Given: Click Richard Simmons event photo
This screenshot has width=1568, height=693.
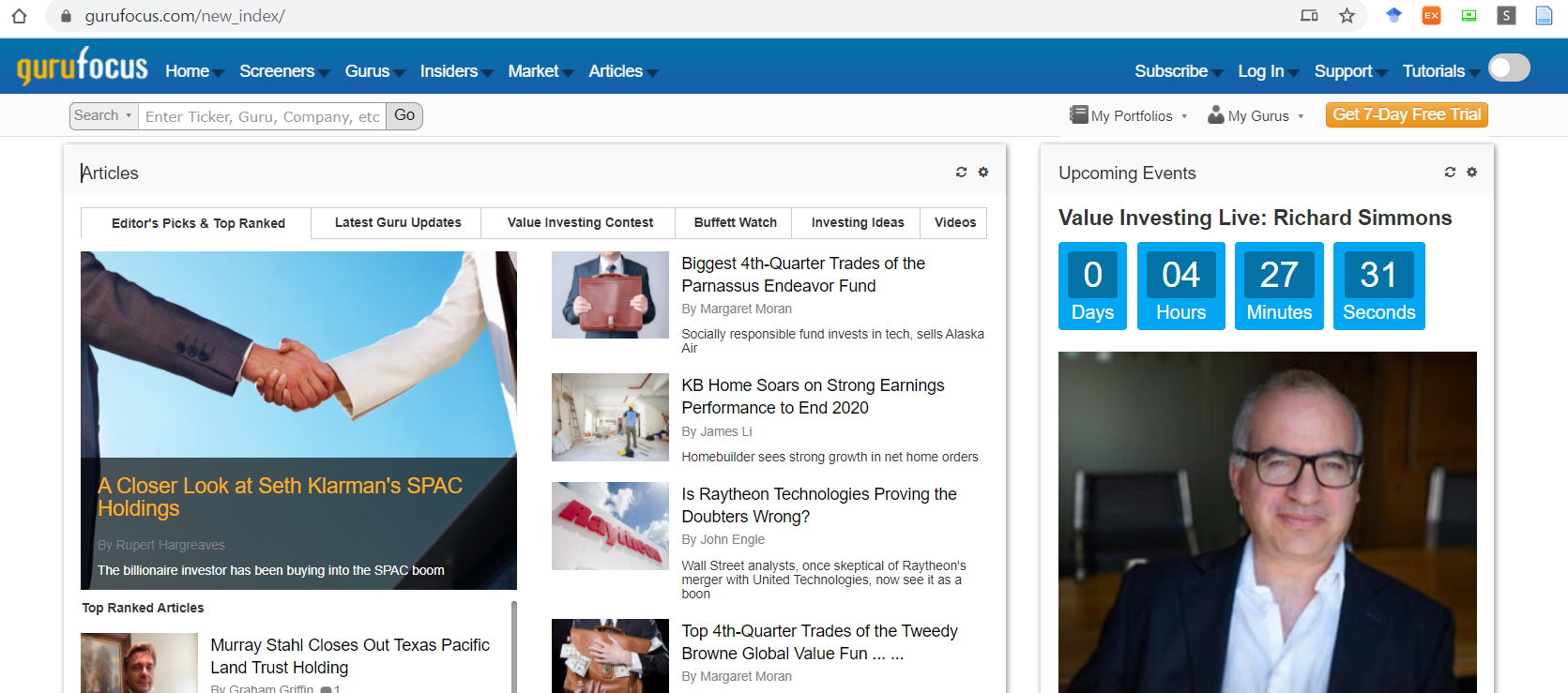Looking at the screenshot, I should click(x=1268, y=522).
